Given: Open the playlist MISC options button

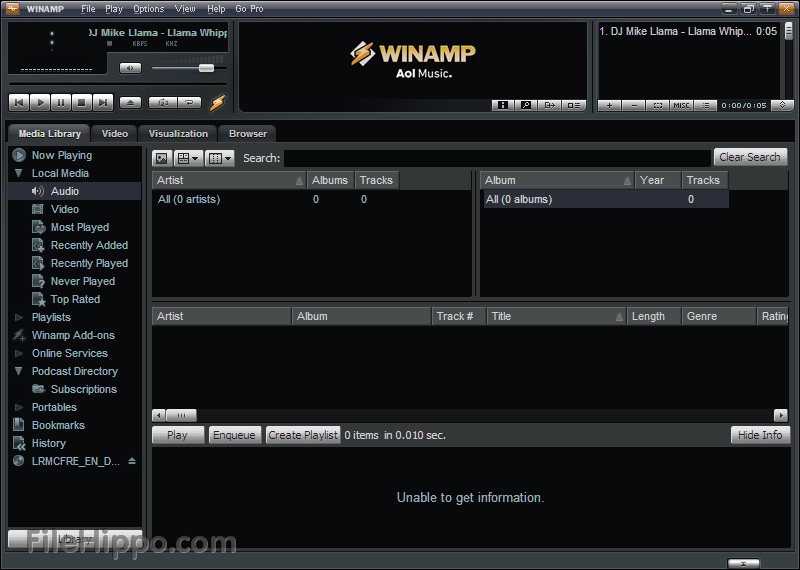Looking at the screenshot, I should (681, 105).
